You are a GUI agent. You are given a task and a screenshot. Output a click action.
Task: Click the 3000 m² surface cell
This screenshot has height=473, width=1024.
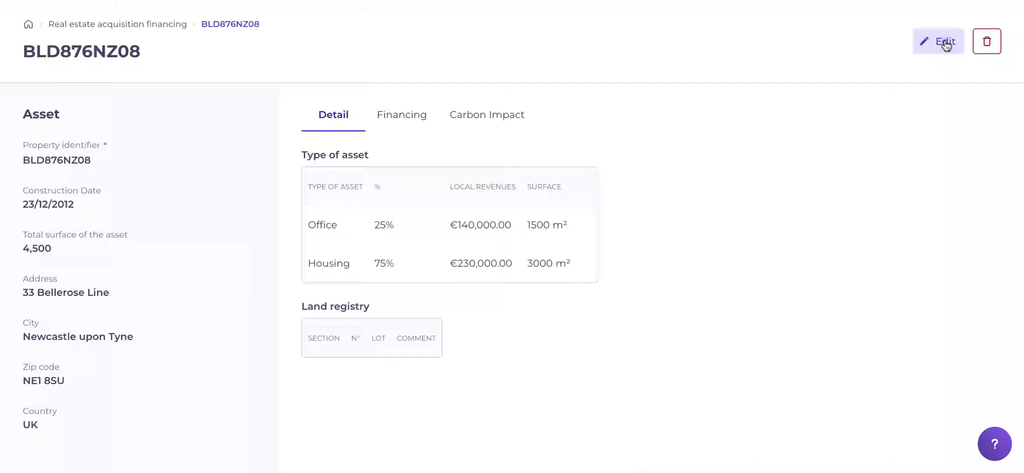(548, 264)
